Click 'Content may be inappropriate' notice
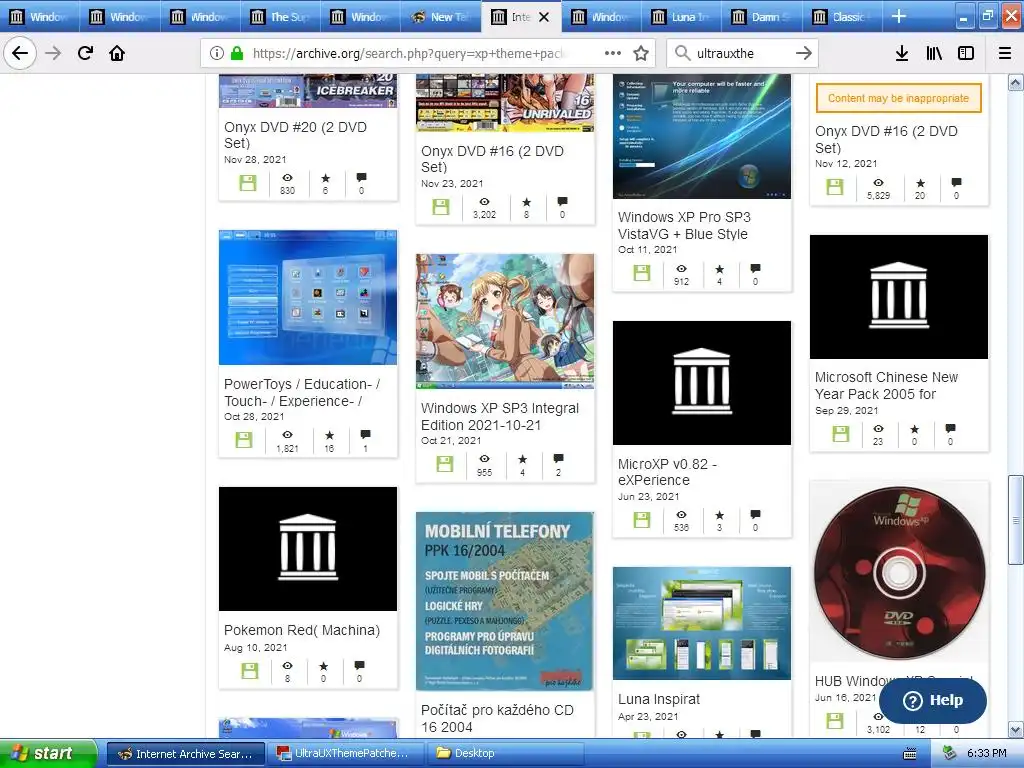Image resolution: width=1024 pixels, height=768 pixels. pos(898,98)
